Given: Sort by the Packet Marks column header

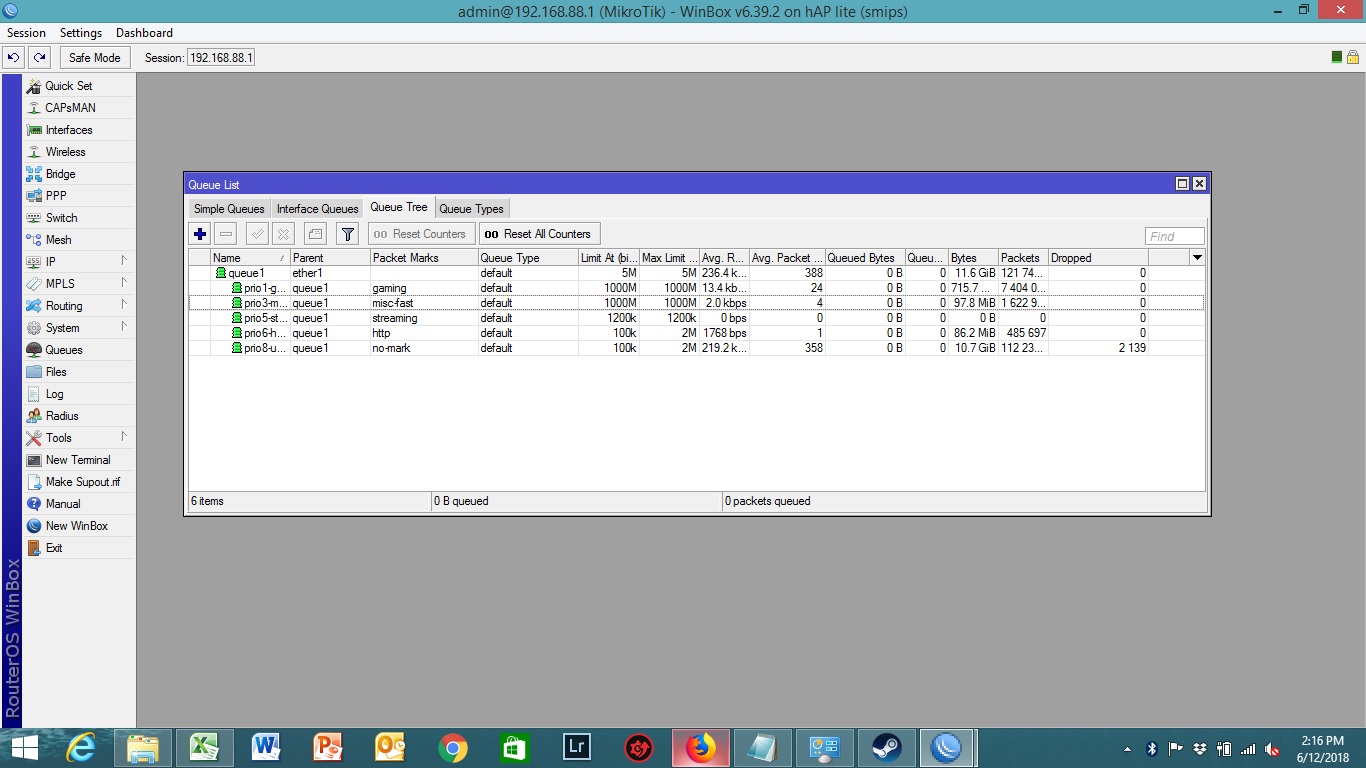Looking at the screenshot, I should (424, 258).
